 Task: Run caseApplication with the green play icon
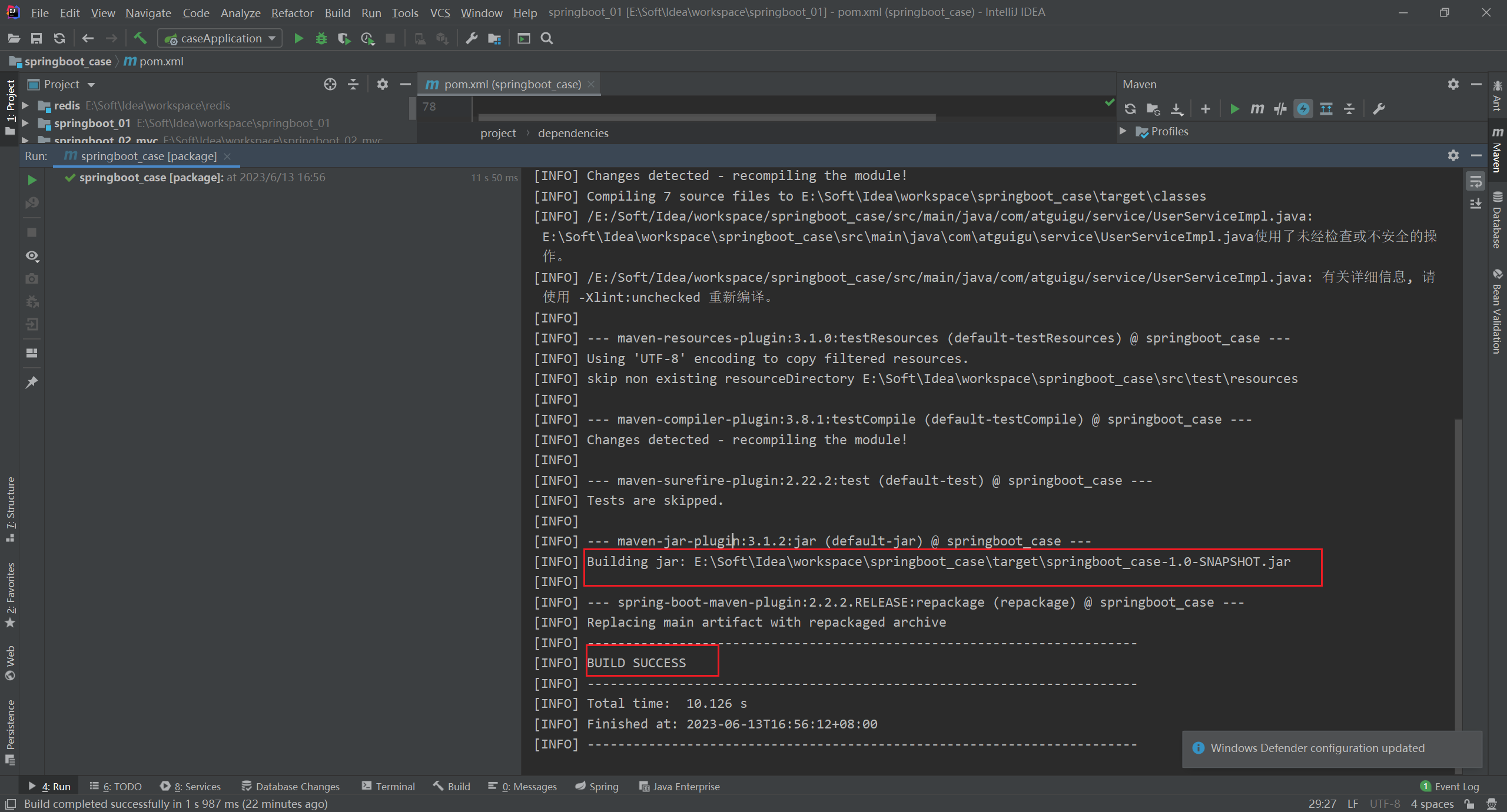click(x=298, y=38)
